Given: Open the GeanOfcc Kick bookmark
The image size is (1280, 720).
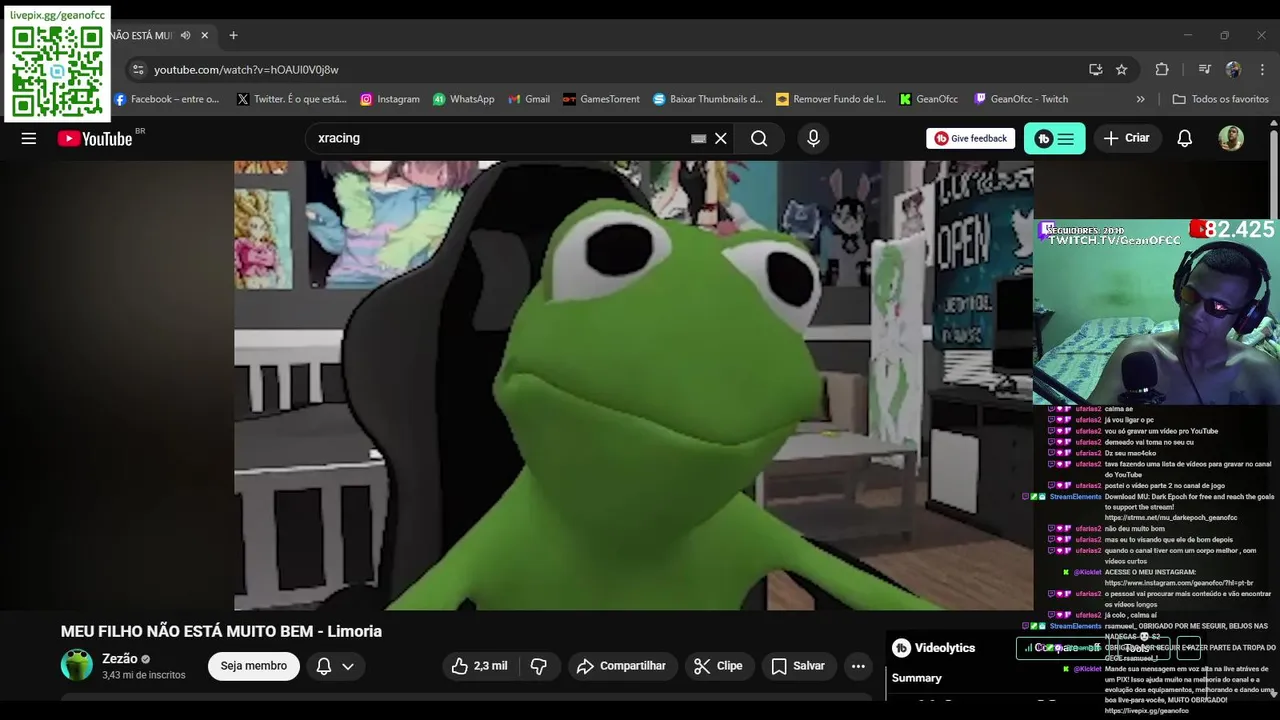Looking at the screenshot, I should coord(928,99).
